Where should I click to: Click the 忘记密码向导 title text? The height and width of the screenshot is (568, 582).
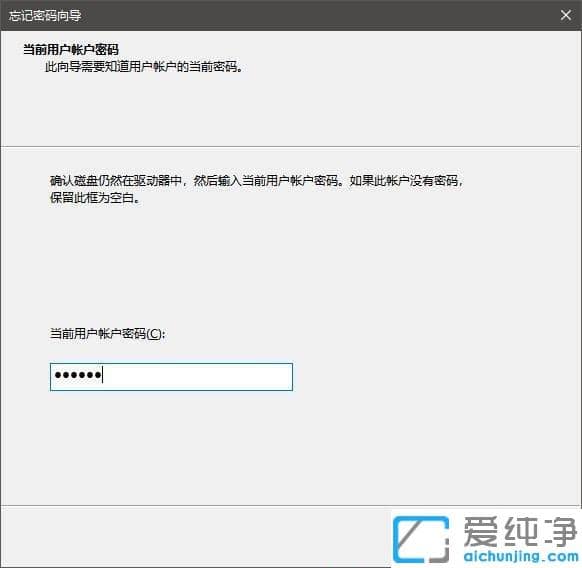coord(45,16)
